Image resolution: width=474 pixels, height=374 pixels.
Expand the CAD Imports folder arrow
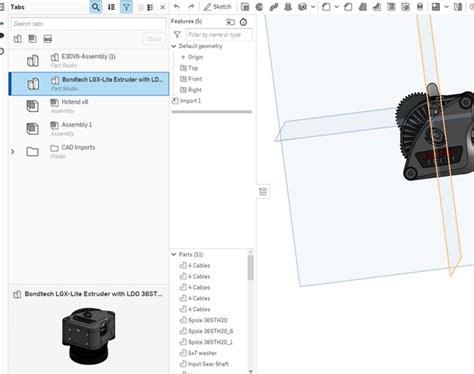[13, 152]
